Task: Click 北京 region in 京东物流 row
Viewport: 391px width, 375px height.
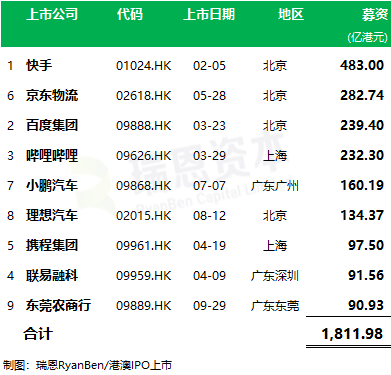Action: pyautogui.click(x=275, y=96)
